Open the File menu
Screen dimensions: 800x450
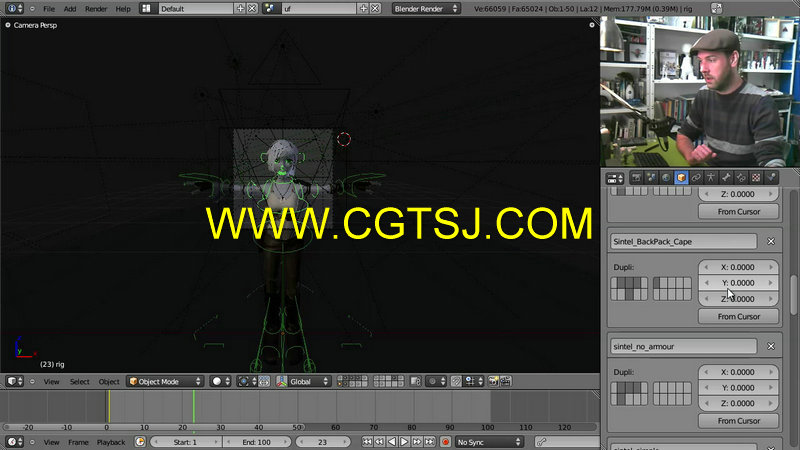click(49, 9)
